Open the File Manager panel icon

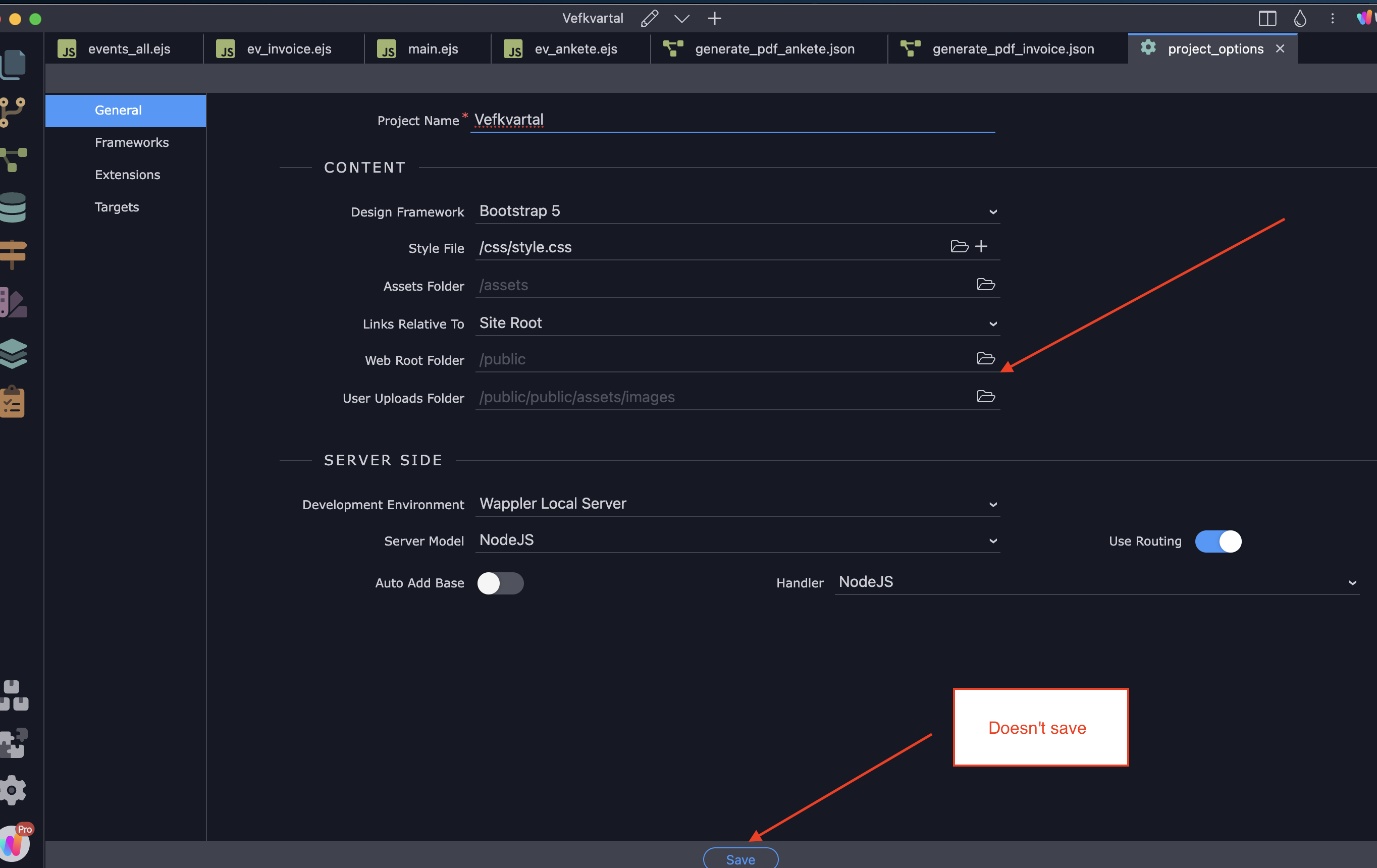point(13,64)
